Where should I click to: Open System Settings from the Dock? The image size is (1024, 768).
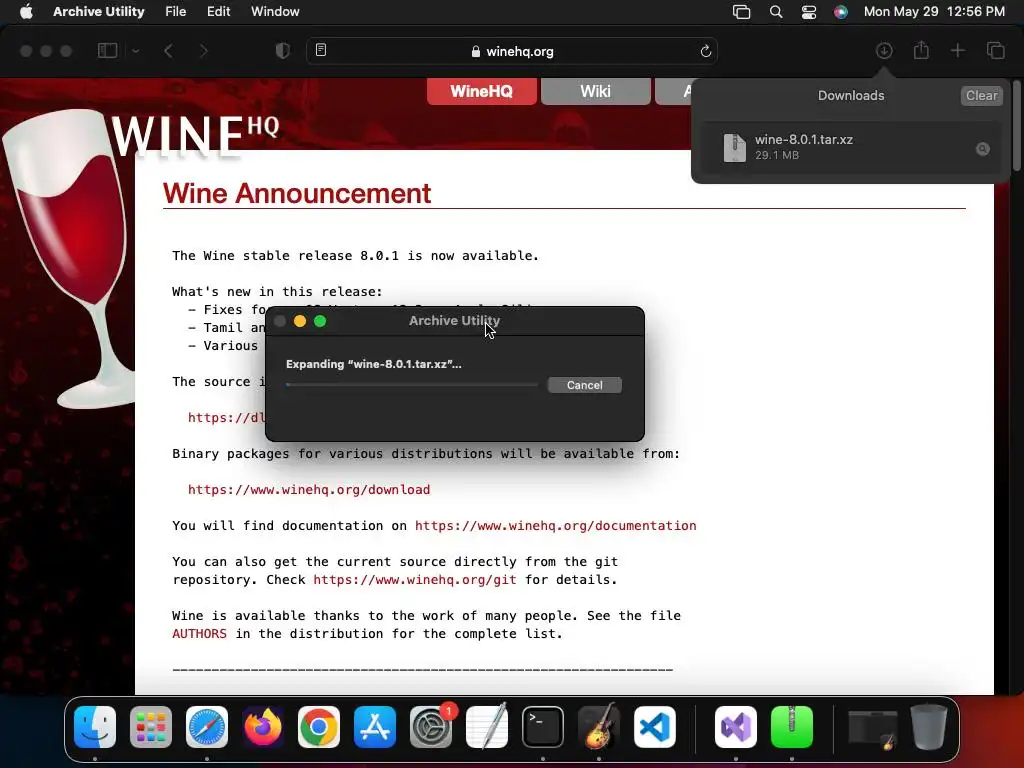click(x=431, y=727)
